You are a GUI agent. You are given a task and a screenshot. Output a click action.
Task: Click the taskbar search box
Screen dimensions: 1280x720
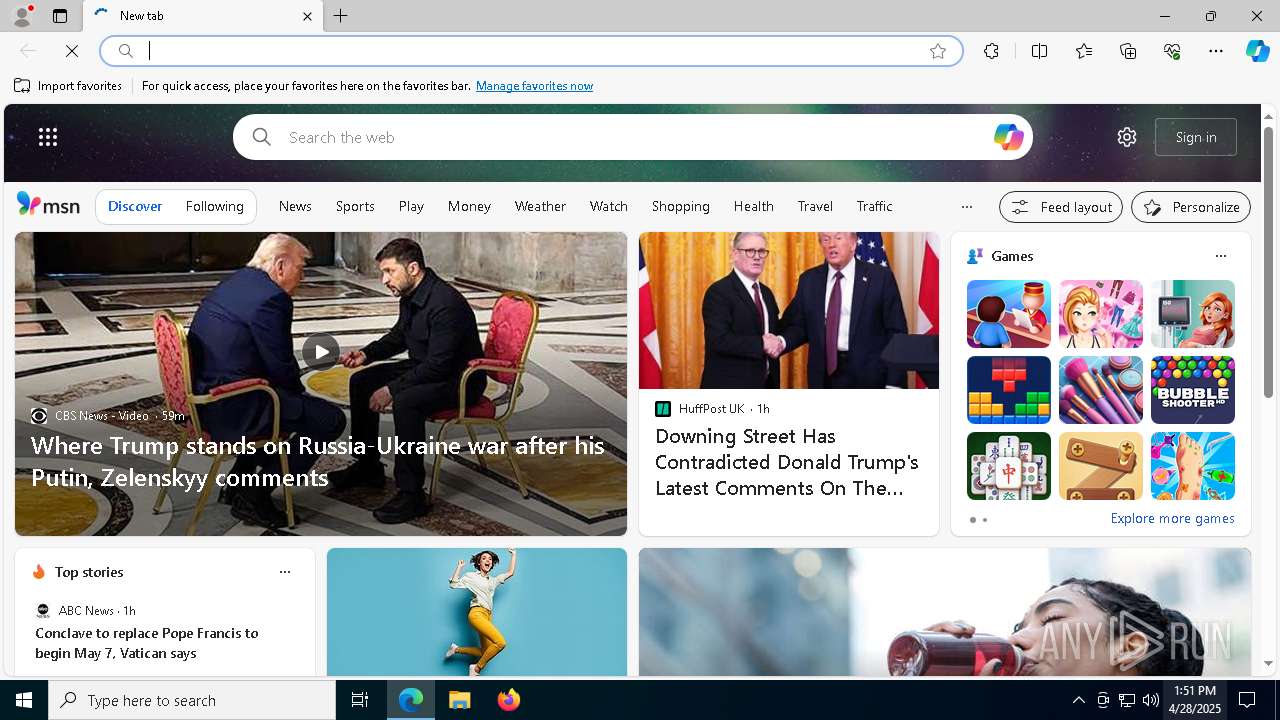tap(192, 700)
